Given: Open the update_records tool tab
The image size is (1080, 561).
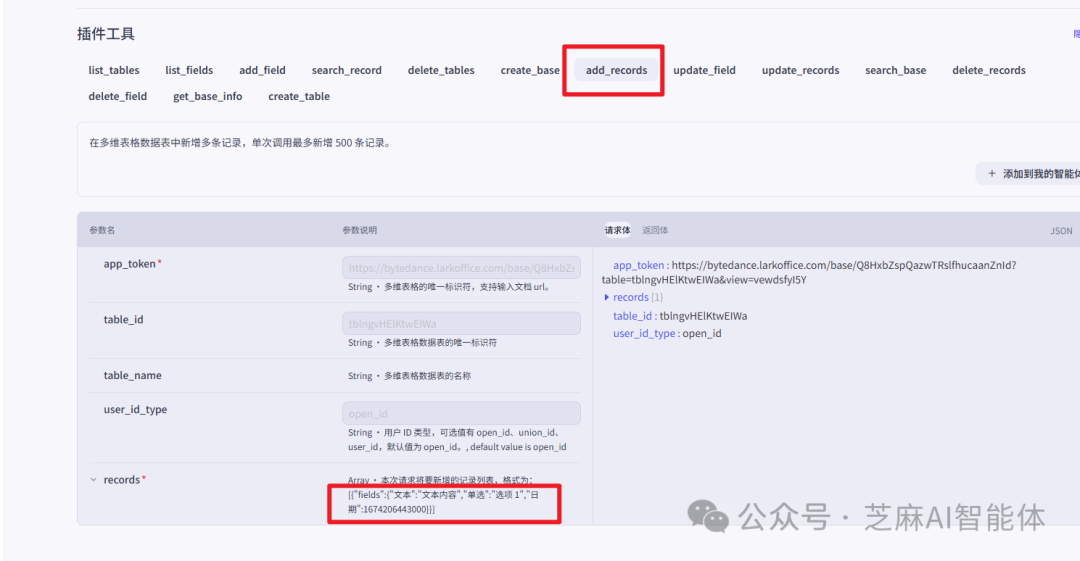Looking at the screenshot, I should point(800,70).
